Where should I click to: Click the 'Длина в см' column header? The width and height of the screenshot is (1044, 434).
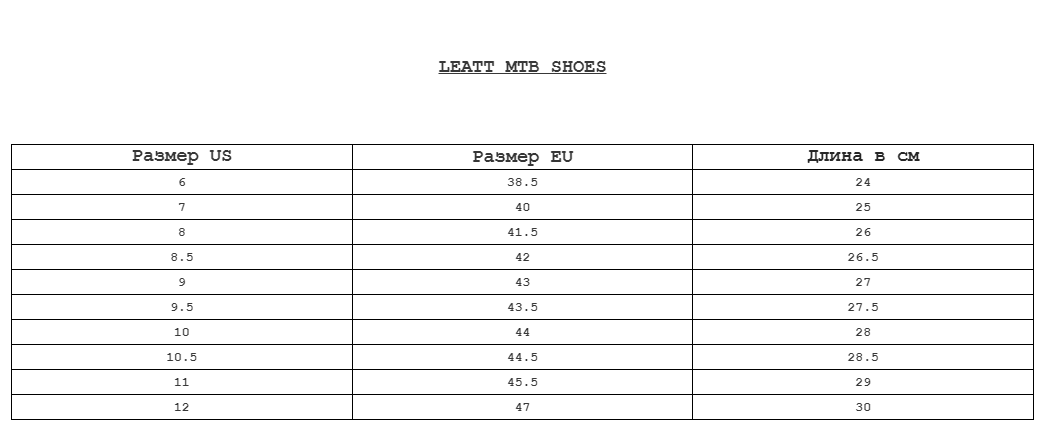(862, 156)
